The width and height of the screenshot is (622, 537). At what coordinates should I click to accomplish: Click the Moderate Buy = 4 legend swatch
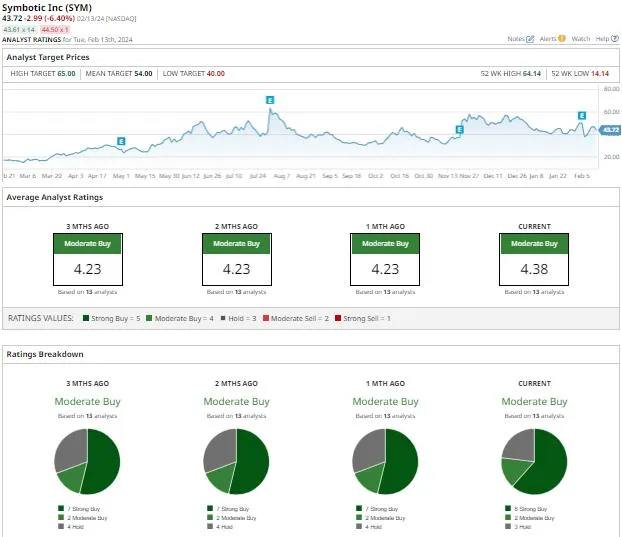coord(149,318)
